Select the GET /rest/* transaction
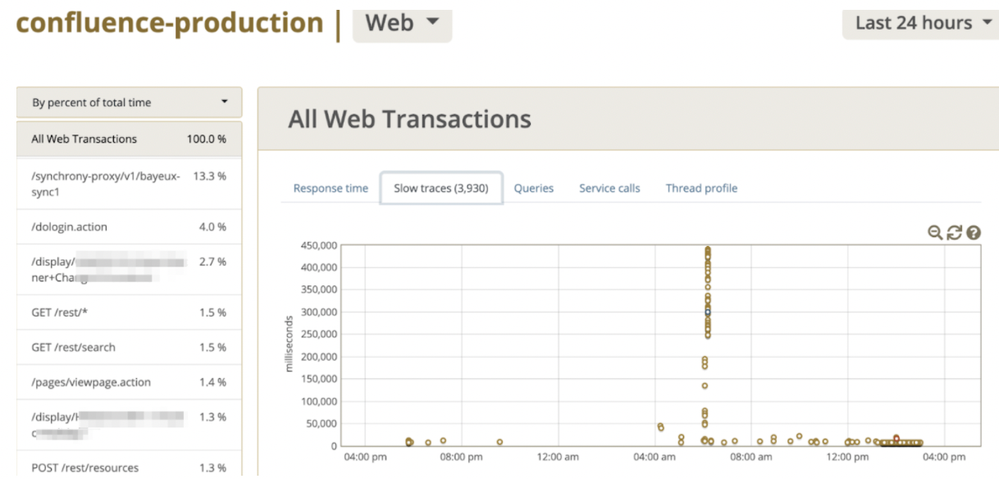 click(129, 313)
